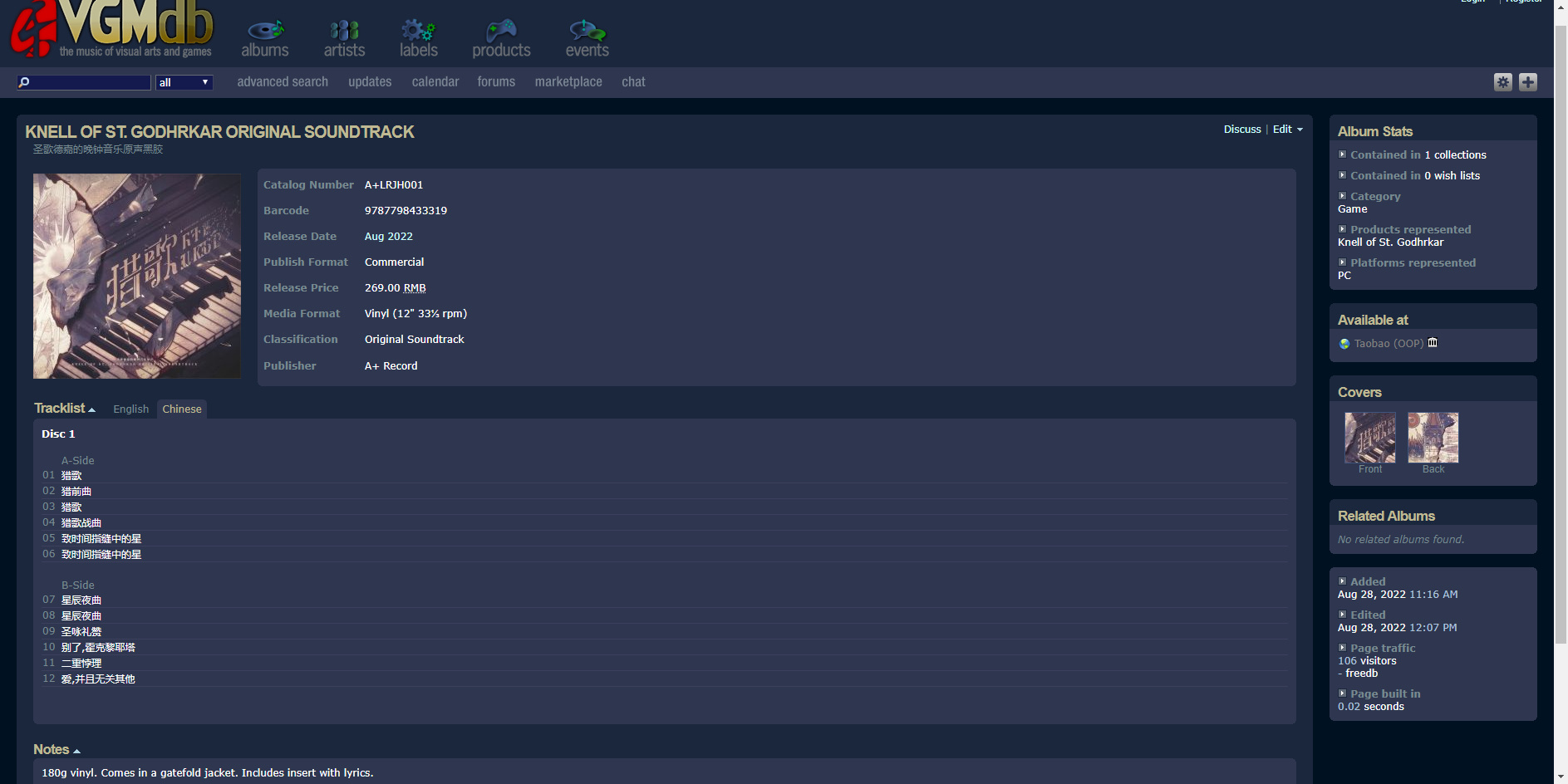Select track 04 猎歌战曲
Viewport: 1568px width, 784px height.
click(81, 523)
